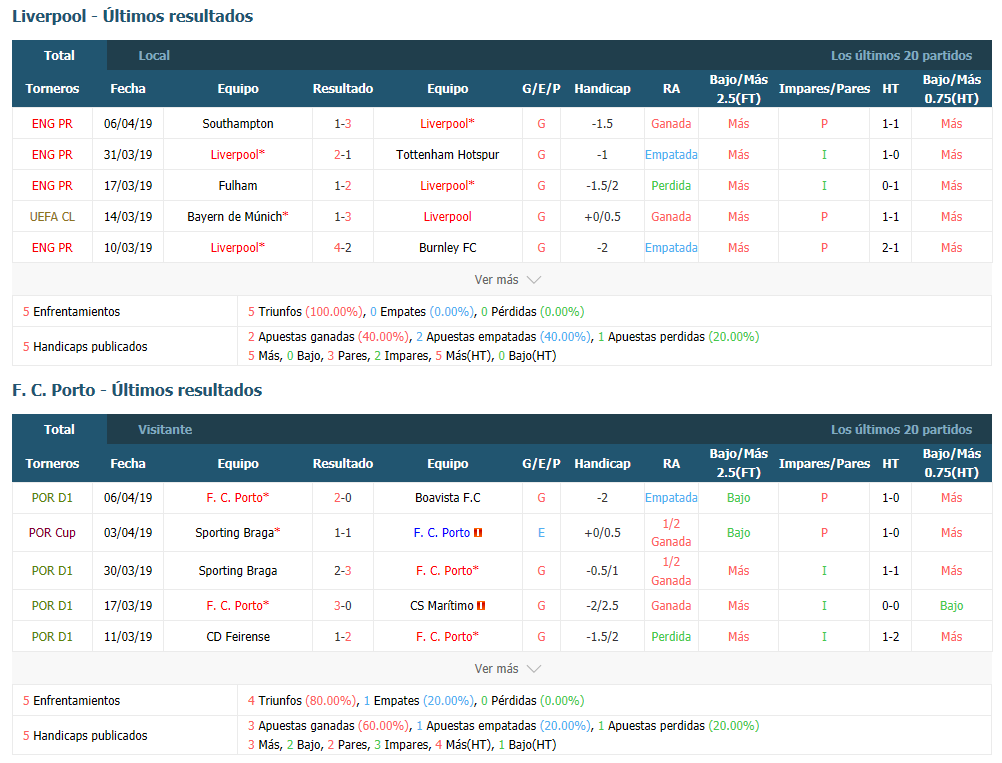Click 5 Triunfos (100.00%) summary
The width and height of the screenshot is (1002, 763).
point(305,312)
